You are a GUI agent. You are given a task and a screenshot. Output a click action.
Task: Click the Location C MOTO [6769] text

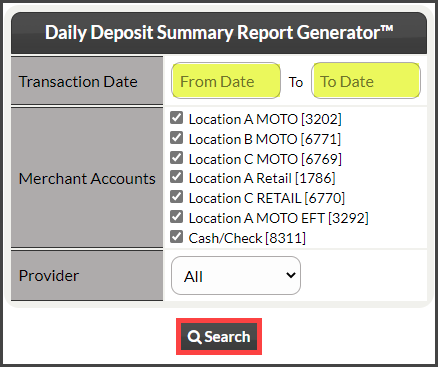265,159
